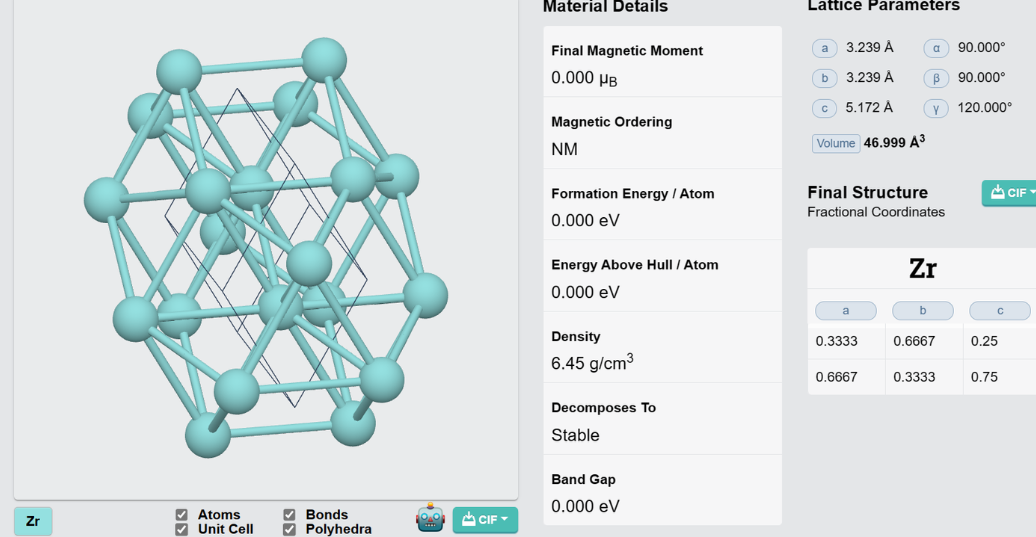Screen dimensions: 1036x537
Task: Click the Volume label badge
Action: [x=836, y=143]
